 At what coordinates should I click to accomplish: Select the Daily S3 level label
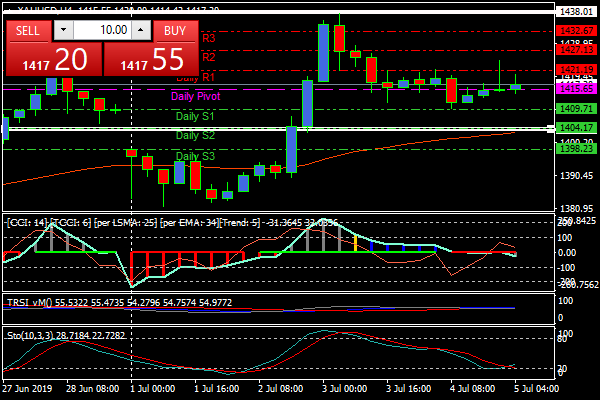coord(194,156)
